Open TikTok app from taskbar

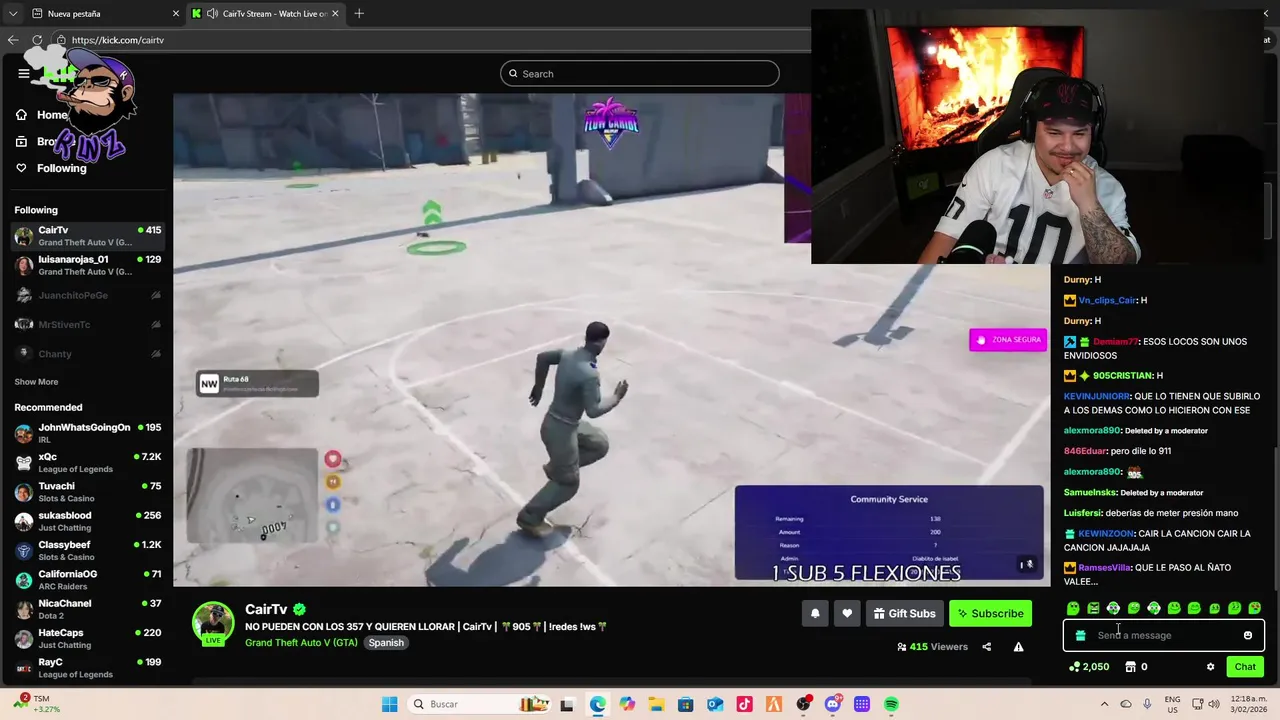coord(744,704)
